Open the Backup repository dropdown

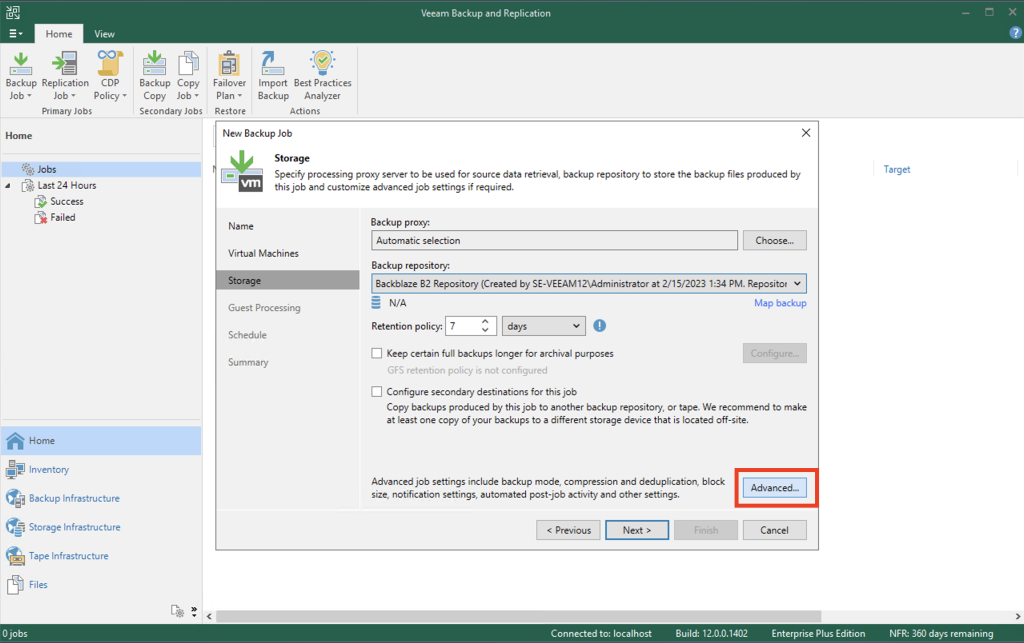click(x=797, y=284)
